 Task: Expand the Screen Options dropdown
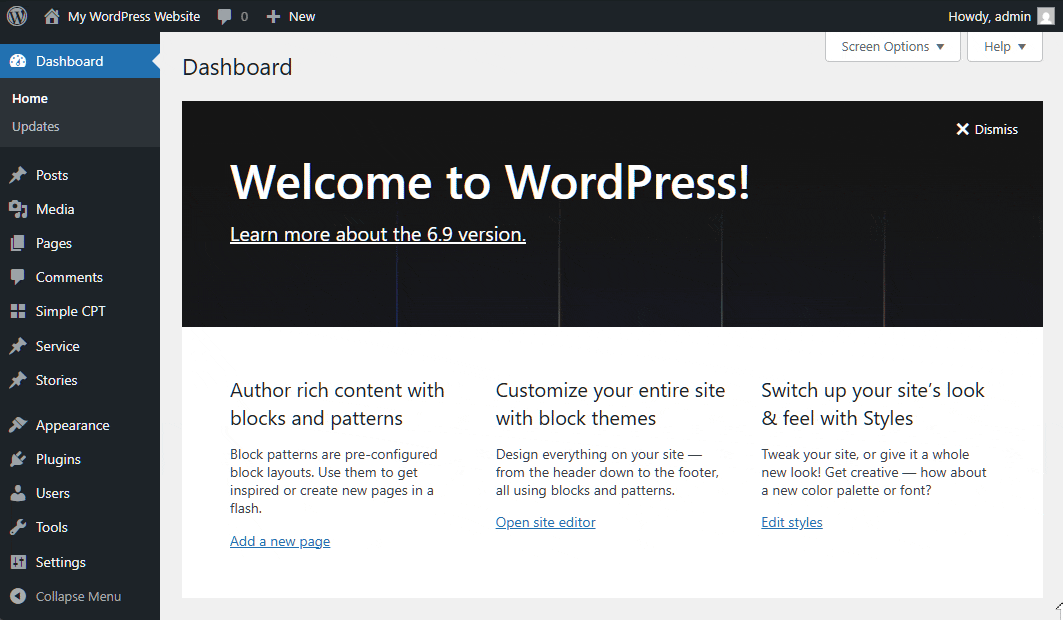(892, 47)
